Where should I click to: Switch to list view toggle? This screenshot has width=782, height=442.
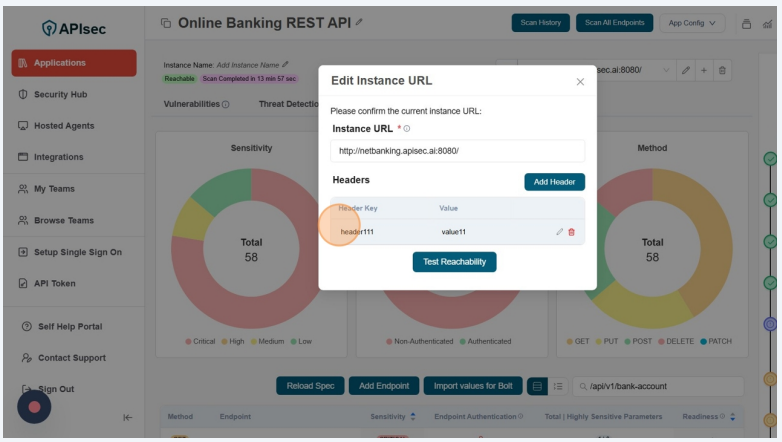[x=559, y=386]
